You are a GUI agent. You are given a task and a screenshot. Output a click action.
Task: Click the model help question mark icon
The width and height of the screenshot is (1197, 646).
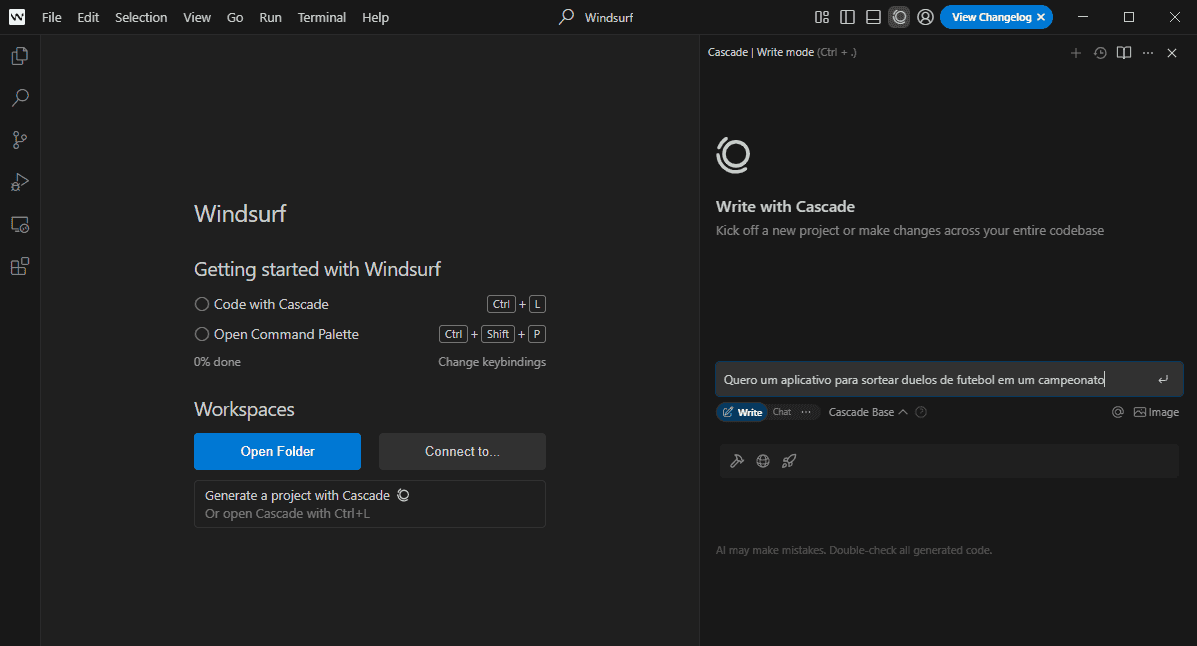(x=921, y=412)
